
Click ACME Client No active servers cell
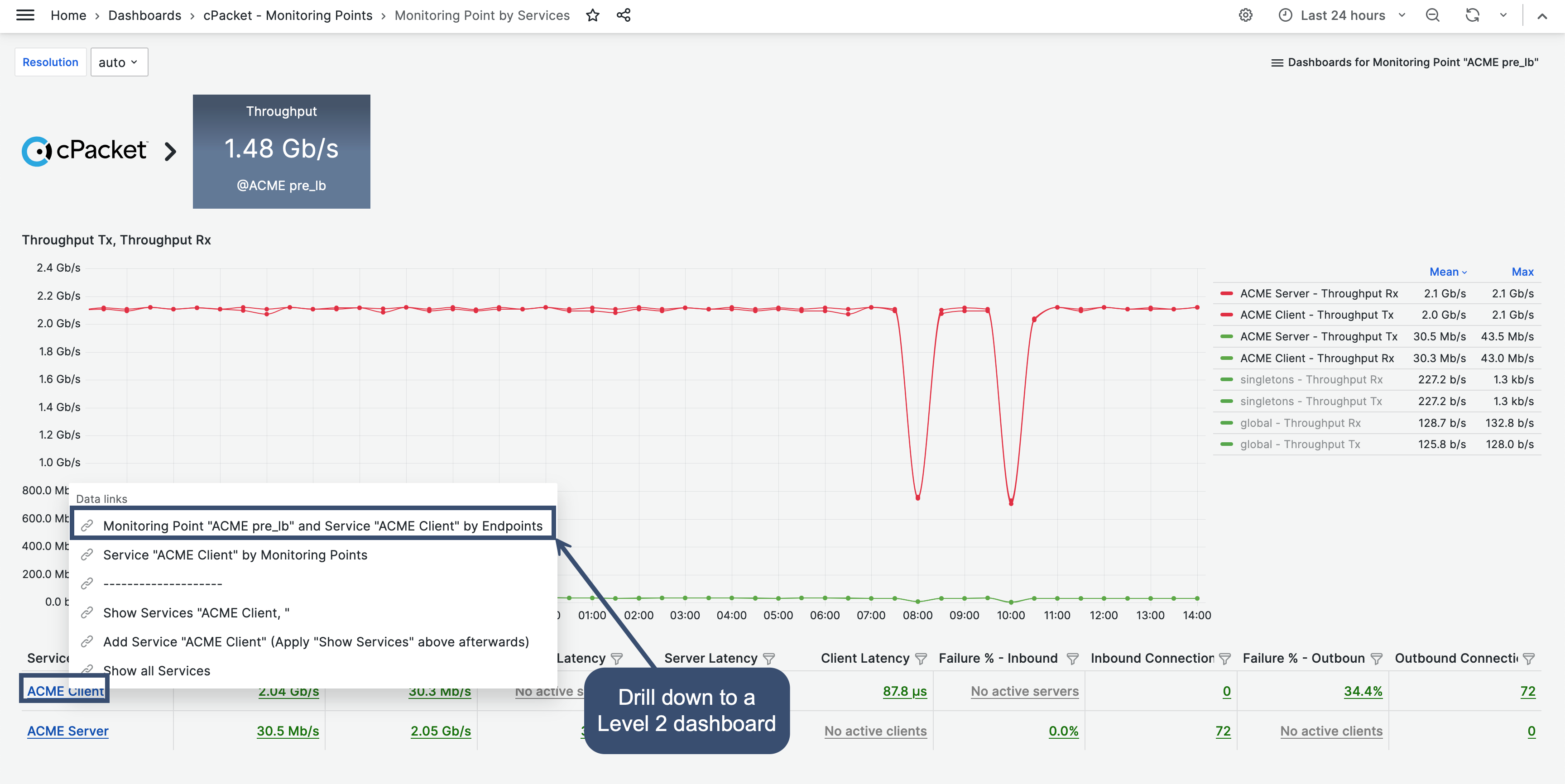tap(1024, 691)
